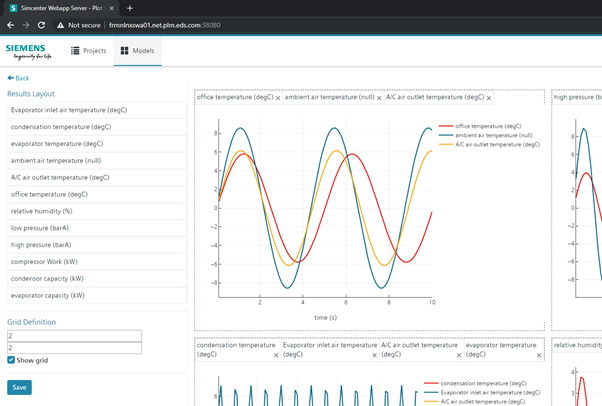
Task: Toggle ambient air temperature legend entry in top plot
Action: [486, 135]
